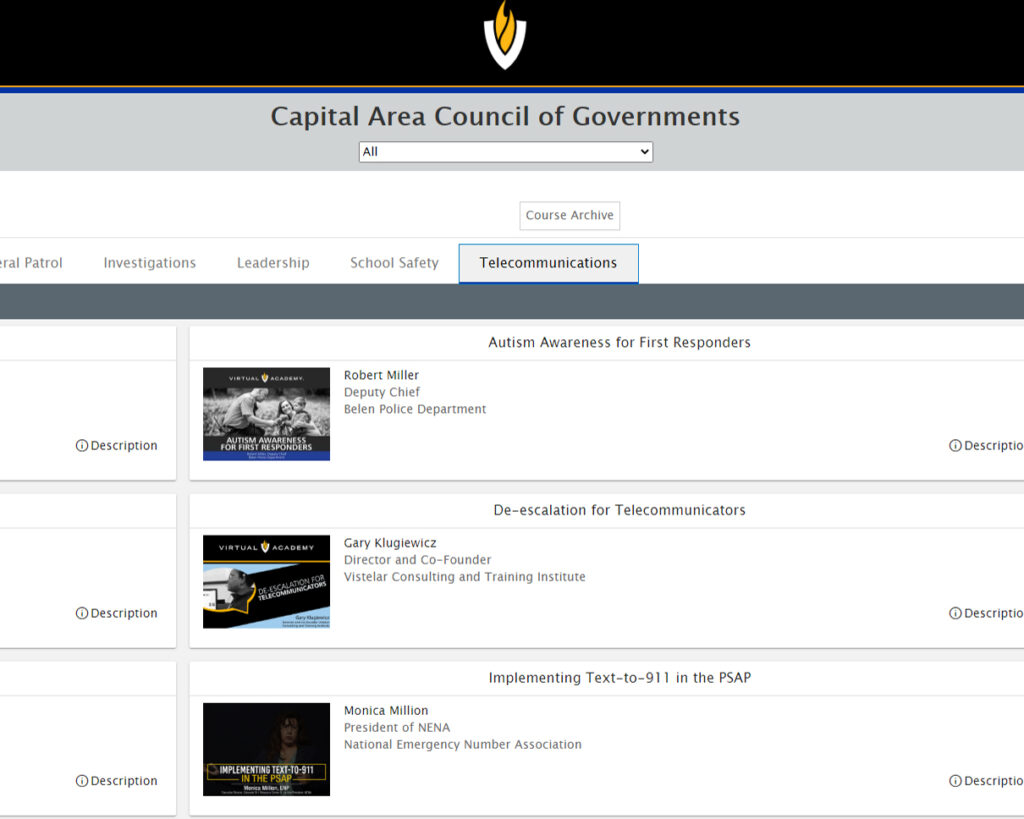Select the Telecommunications tab
This screenshot has height=819, width=1024.
[x=549, y=263]
